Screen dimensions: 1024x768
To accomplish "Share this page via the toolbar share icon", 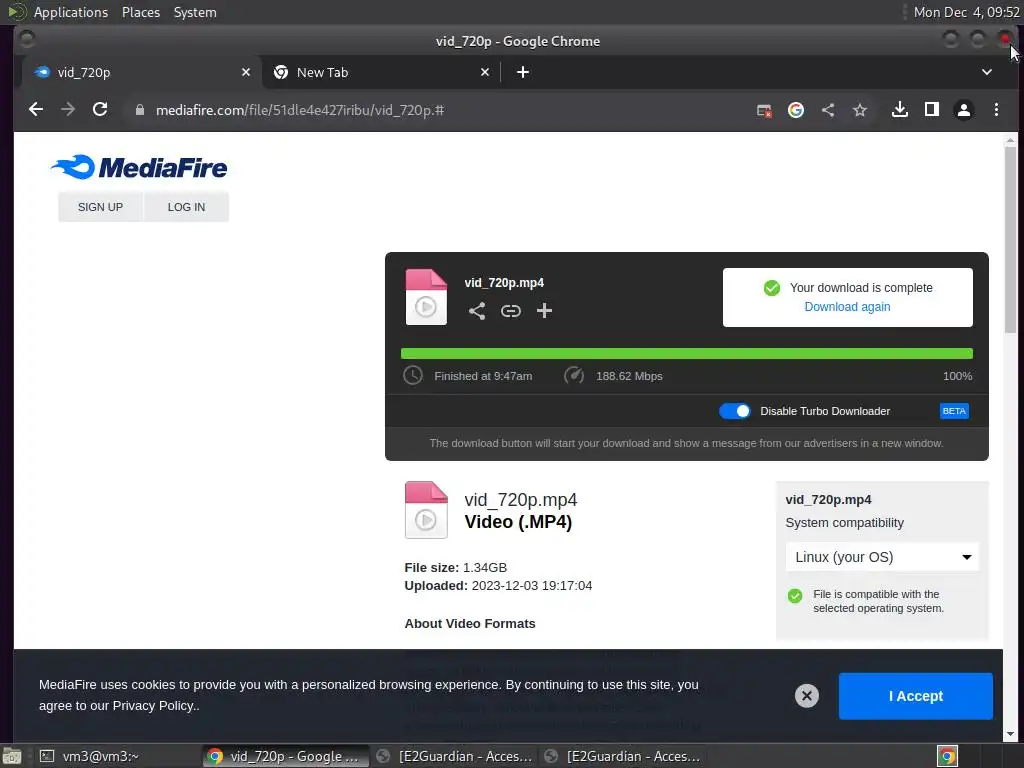I will pyautogui.click(x=827, y=110).
